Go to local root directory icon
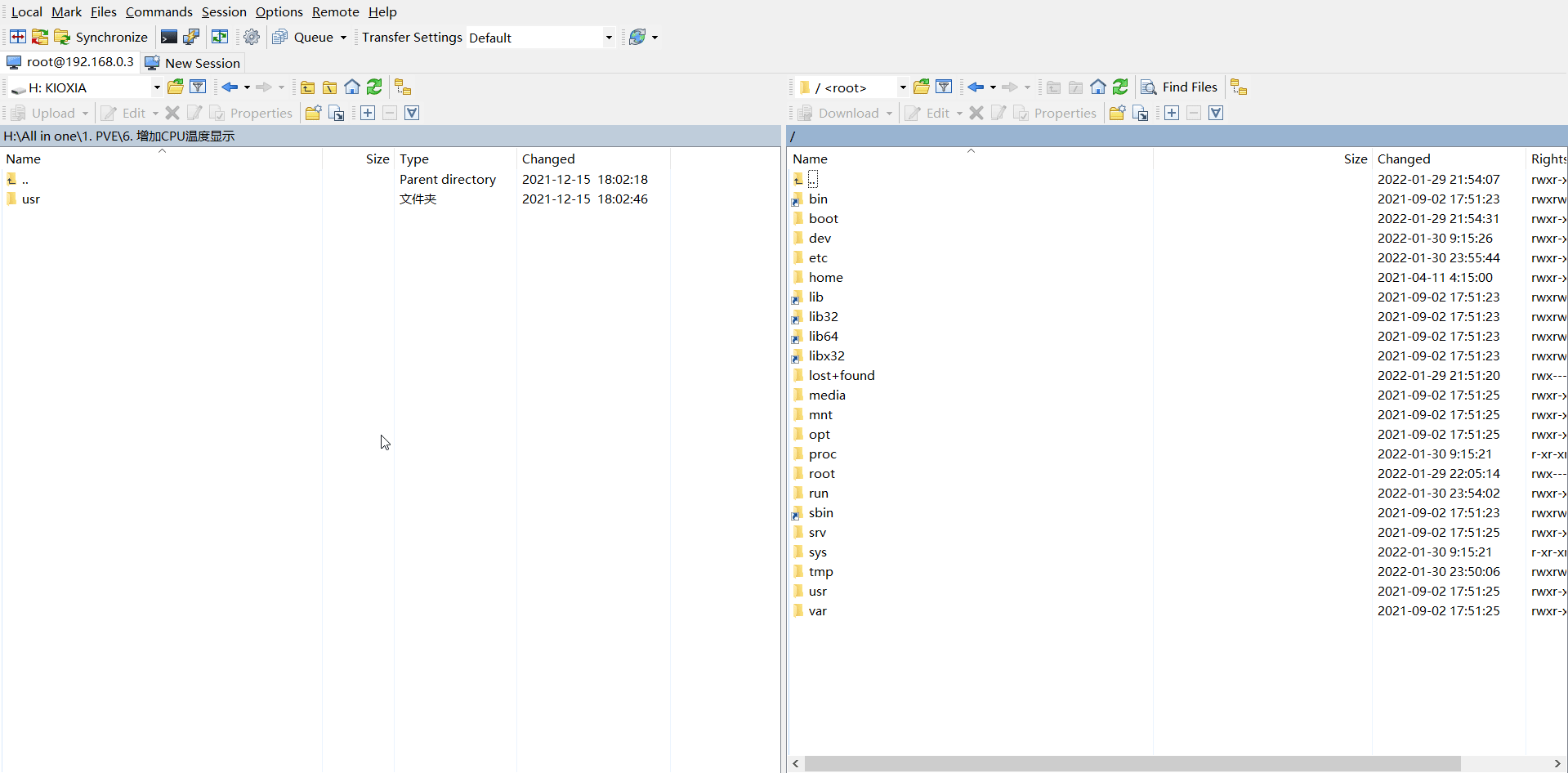The image size is (1568, 773). 330,87
